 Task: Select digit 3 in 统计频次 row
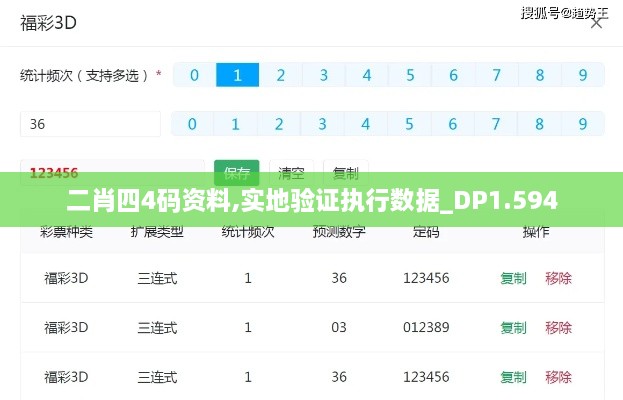click(324, 75)
